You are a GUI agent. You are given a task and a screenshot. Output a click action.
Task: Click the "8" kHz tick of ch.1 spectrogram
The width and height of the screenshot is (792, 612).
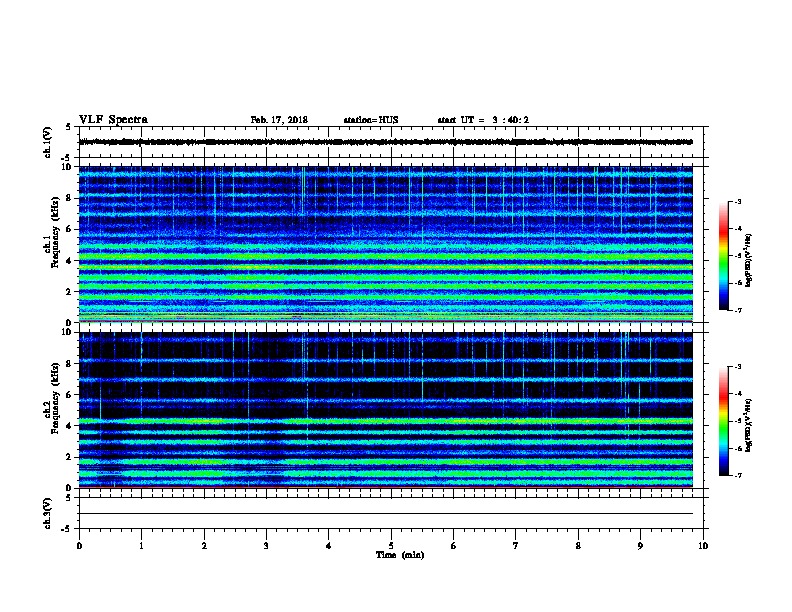(69, 198)
